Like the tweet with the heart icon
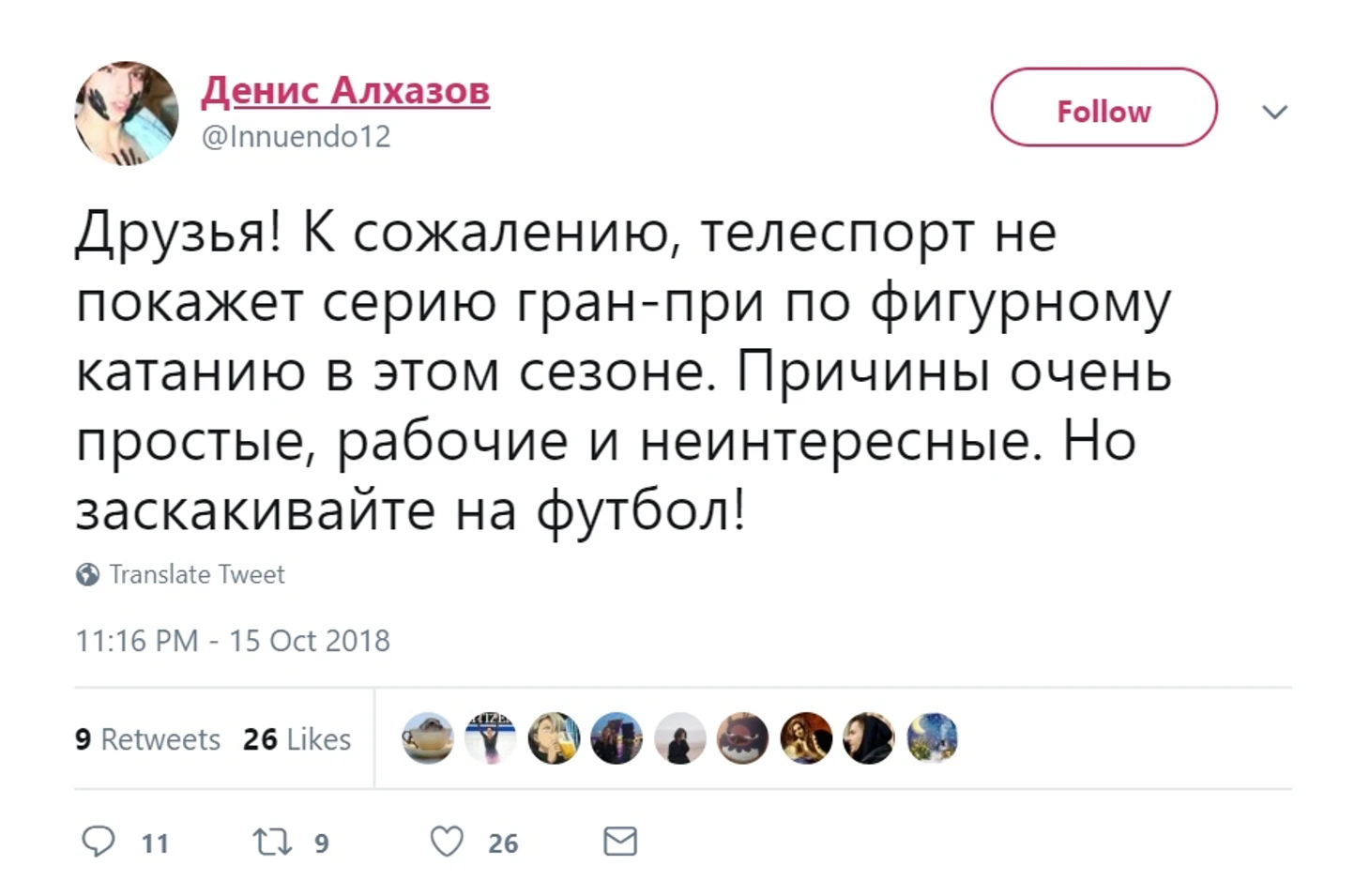This screenshot has height=896, width=1370. click(x=447, y=842)
